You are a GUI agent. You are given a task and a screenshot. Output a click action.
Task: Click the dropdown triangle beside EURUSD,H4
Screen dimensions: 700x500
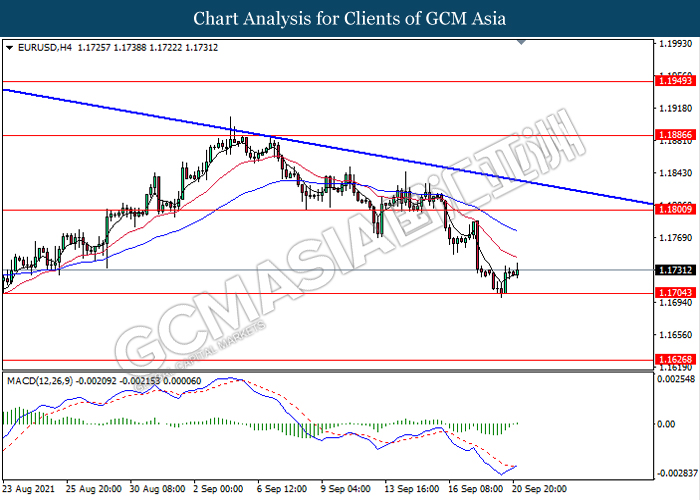pyautogui.click(x=9, y=48)
